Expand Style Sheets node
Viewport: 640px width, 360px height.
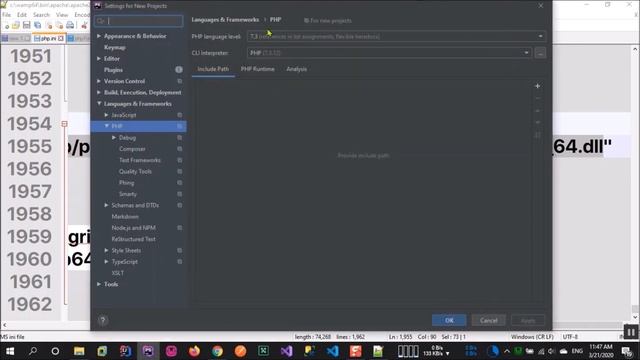coord(107,250)
